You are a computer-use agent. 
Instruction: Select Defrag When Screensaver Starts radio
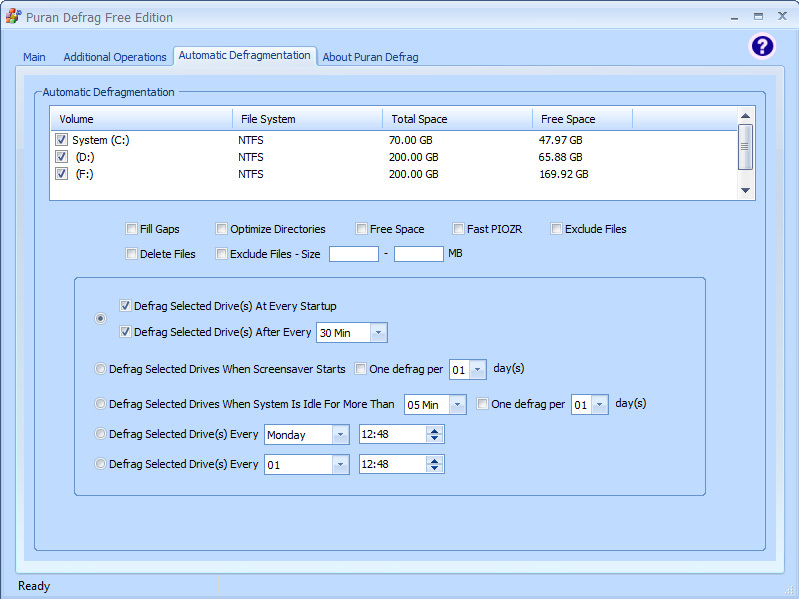click(100, 368)
